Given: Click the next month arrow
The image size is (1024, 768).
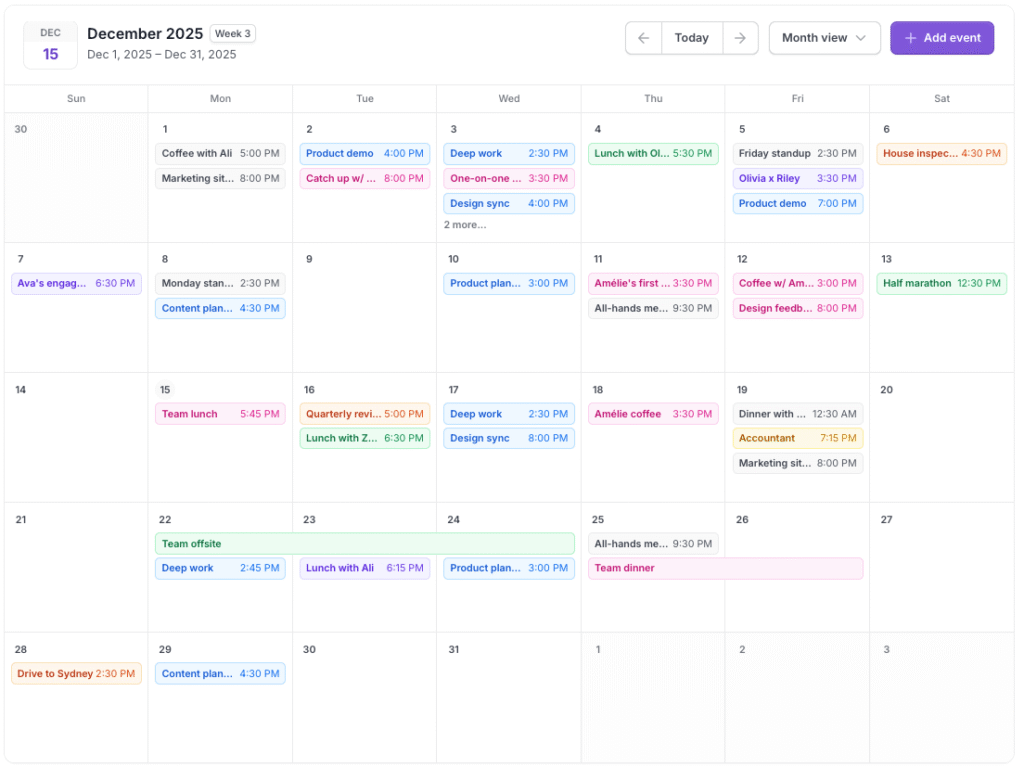Looking at the screenshot, I should (740, 38).
